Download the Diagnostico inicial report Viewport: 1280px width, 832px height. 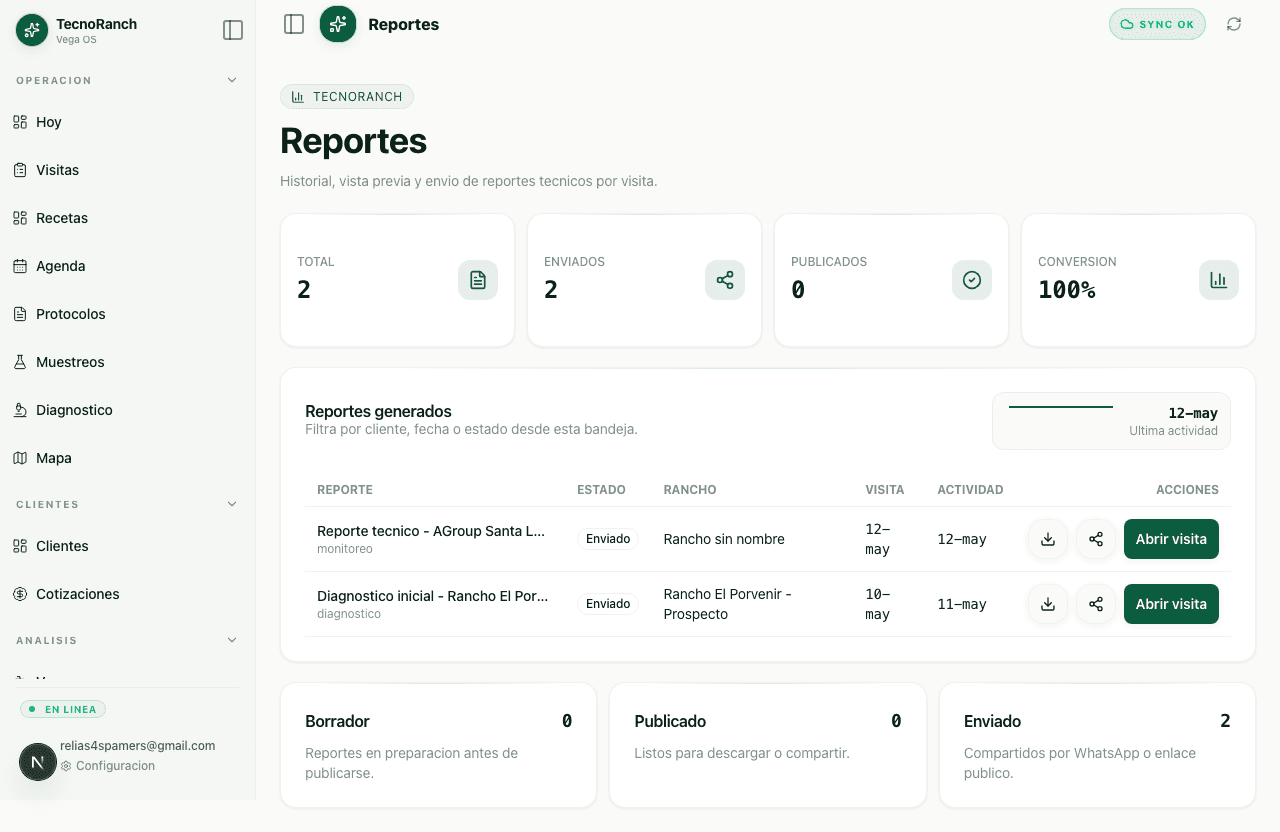(x=1048, y=604)
